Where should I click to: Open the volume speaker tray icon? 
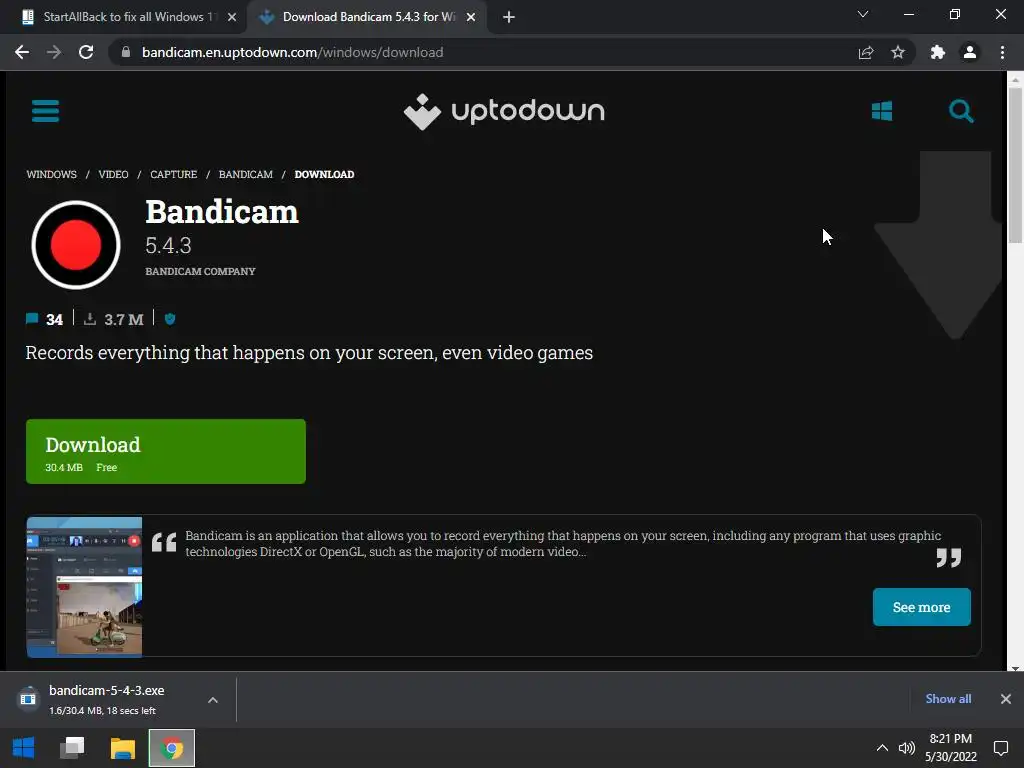point(906,748)
